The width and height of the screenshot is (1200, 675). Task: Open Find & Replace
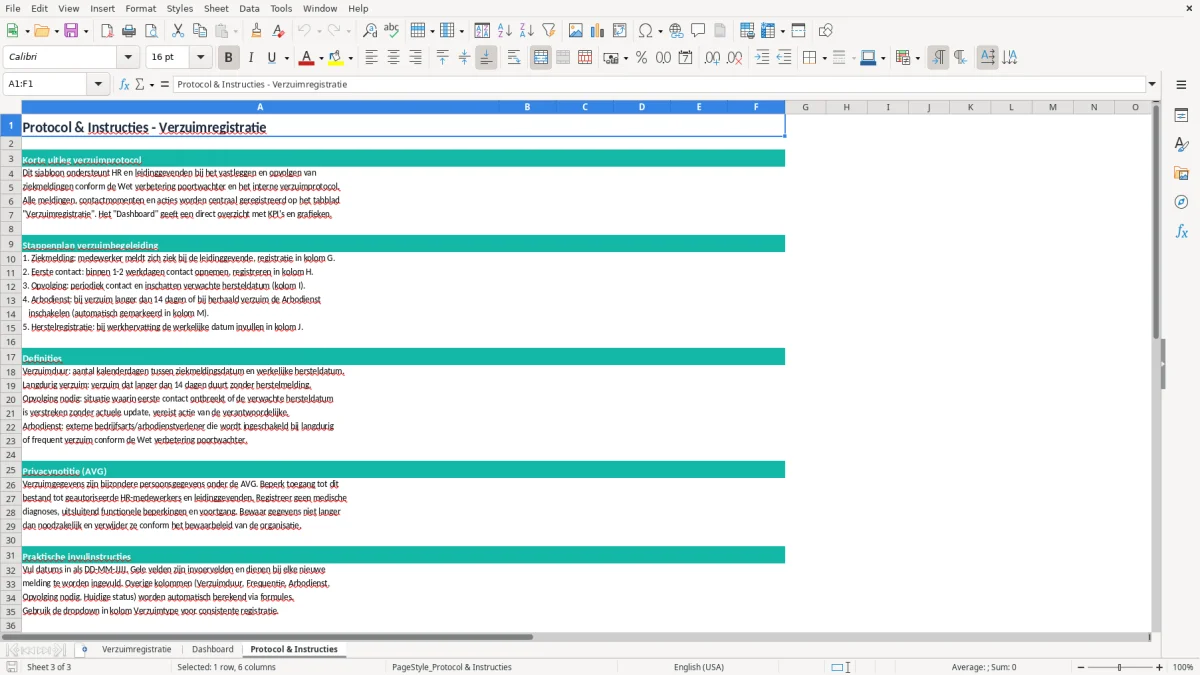click(x=370, y=31)
